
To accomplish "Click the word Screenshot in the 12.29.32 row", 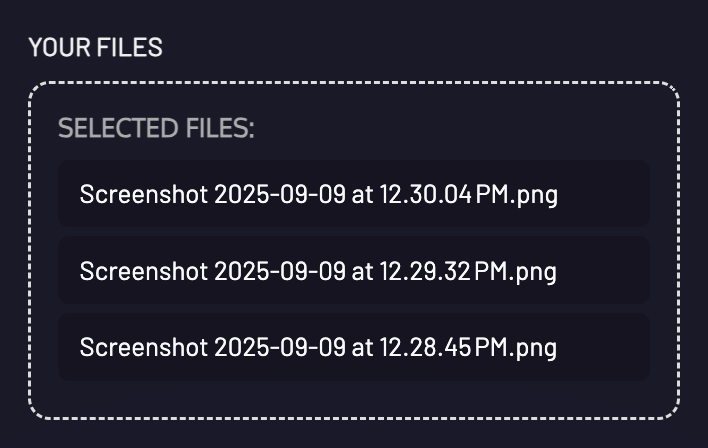I will (143, 271).
